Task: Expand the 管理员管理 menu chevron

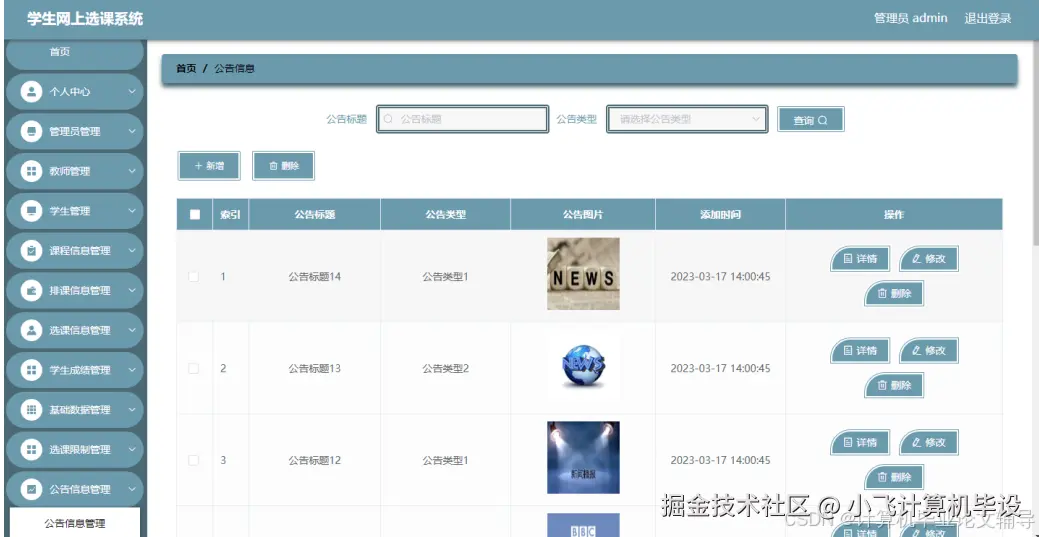Action: pos(132,131)
